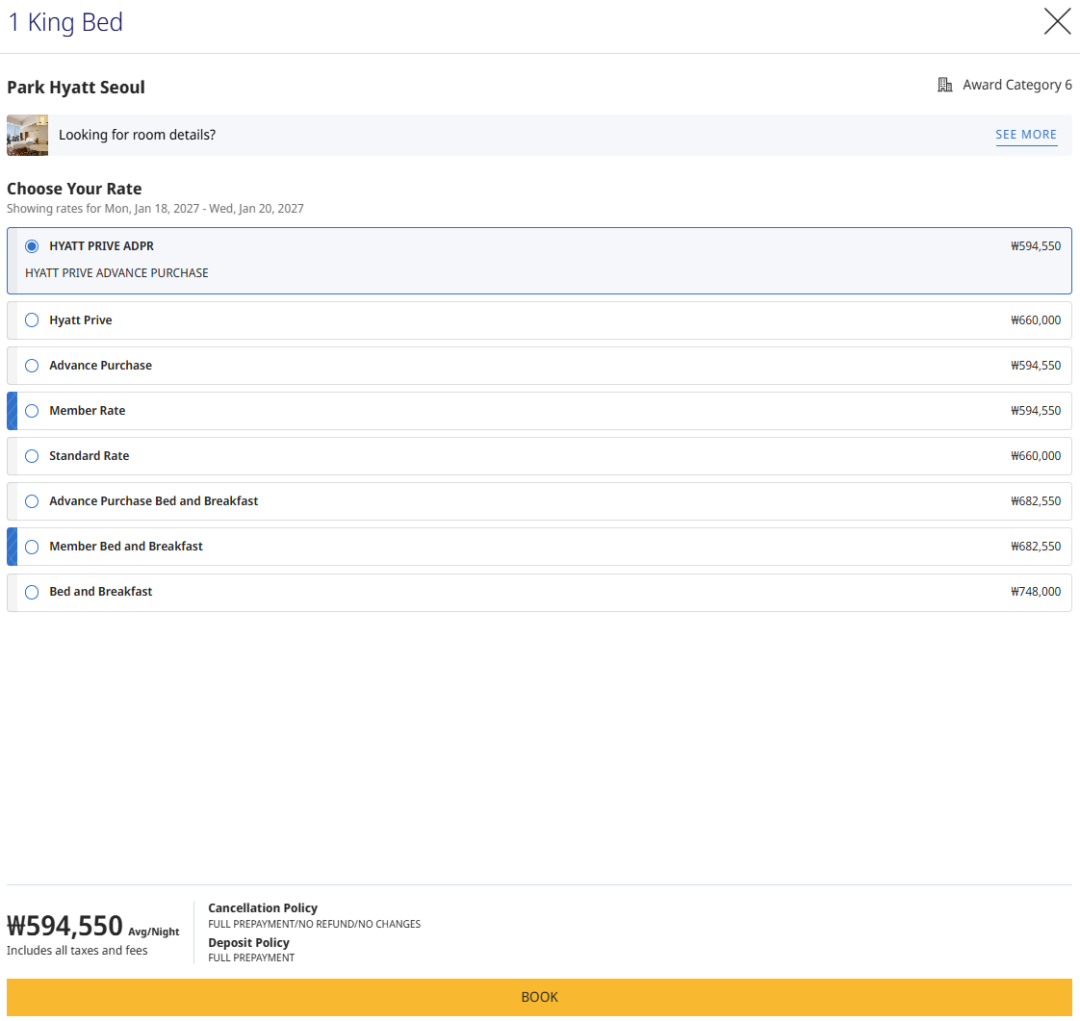
Task: Click the ₩682,550 price on Member Bed and Breakfast
Action: (1035, 546)
